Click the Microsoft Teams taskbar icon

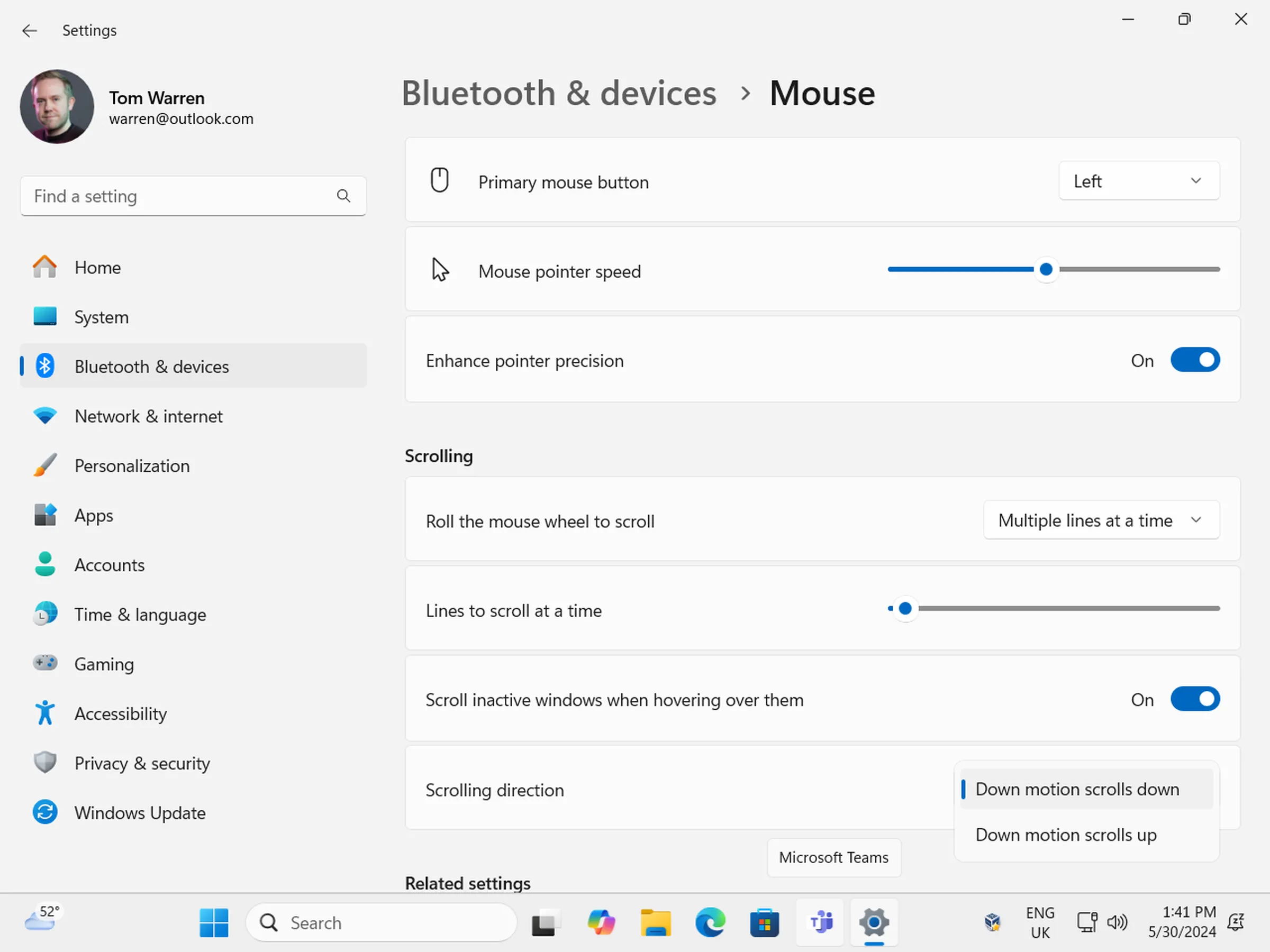[820, 922]
